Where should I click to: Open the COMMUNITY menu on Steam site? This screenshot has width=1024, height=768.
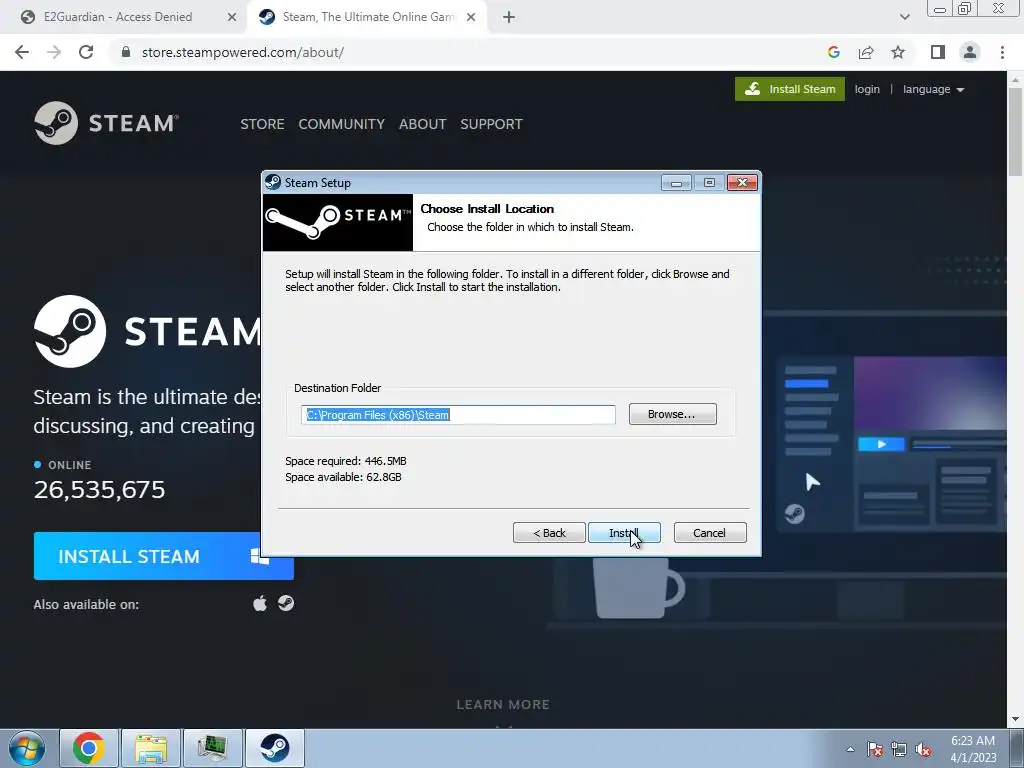pyautogui.click(x=342, y=124)
